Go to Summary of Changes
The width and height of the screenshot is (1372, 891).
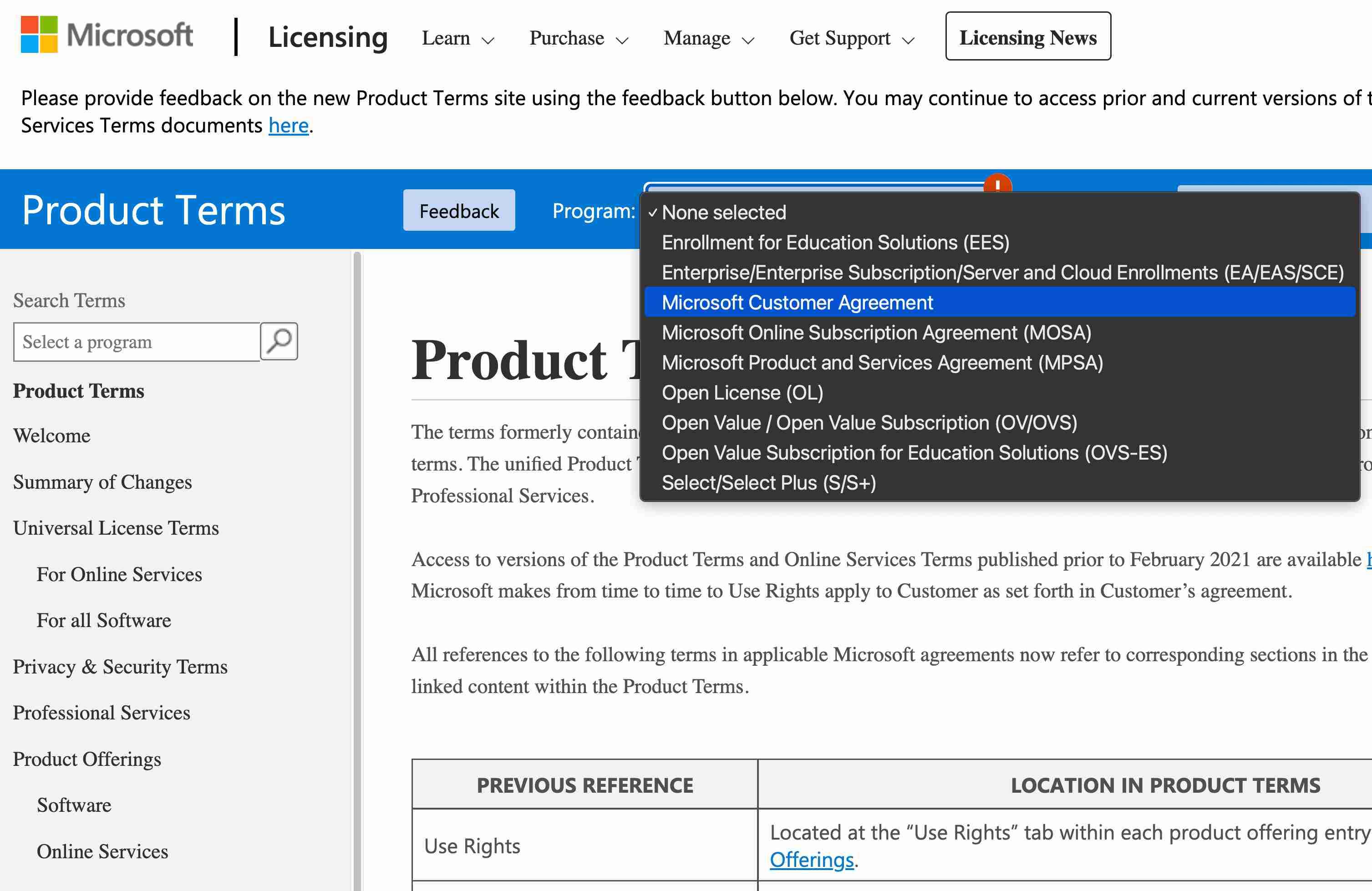pyautogui.click(x=102, y=482)
